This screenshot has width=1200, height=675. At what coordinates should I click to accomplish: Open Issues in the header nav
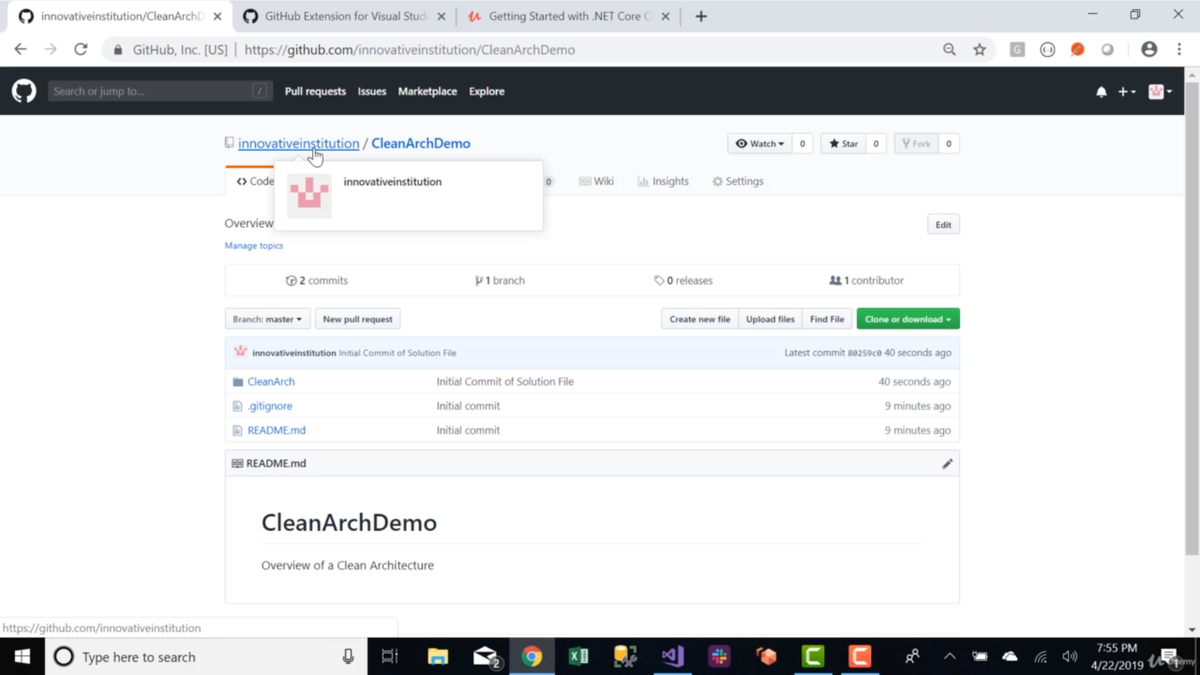coord(372,91)
